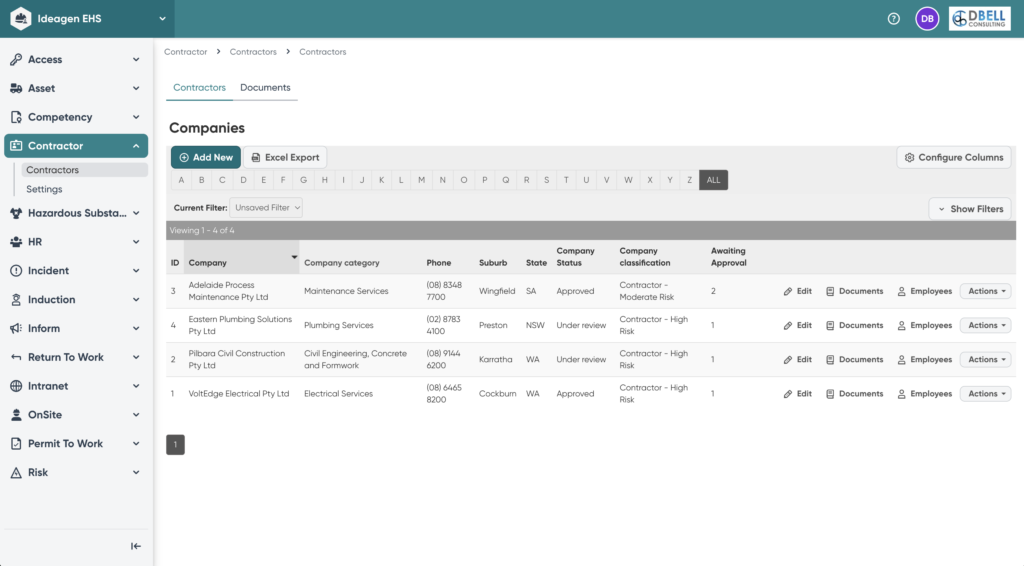1024x566 pixels.
Task: Click the Induction person icon
Action: coord(16,300)
